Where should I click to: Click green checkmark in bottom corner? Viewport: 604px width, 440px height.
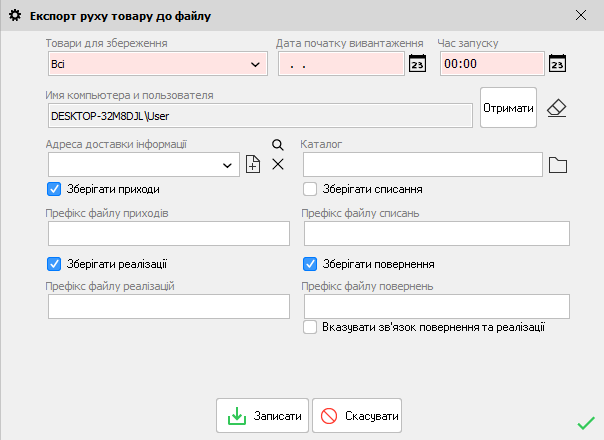click(x=585, y=423)
